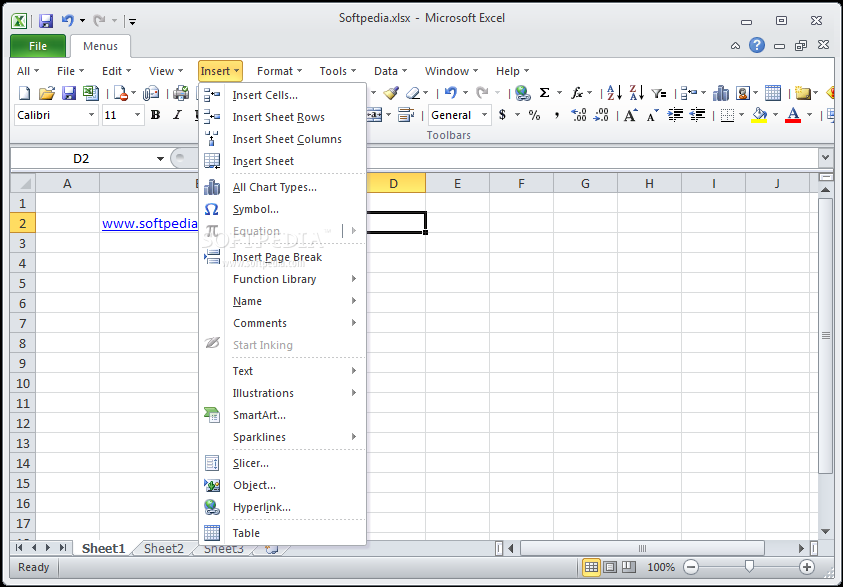Open the General number format dropdown
The width and height of the screenshot is (843, 587).
click(x=484, y=115)
